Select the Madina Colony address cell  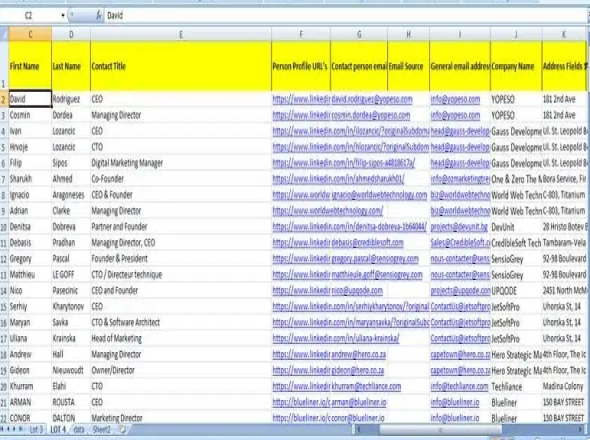[564, 386]
